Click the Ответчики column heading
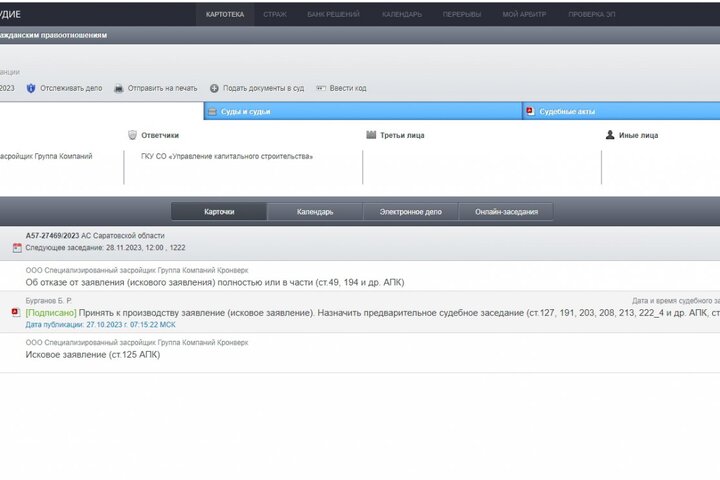Image resolution: width=720 pixels, height=480 pixels. point(160,136)
